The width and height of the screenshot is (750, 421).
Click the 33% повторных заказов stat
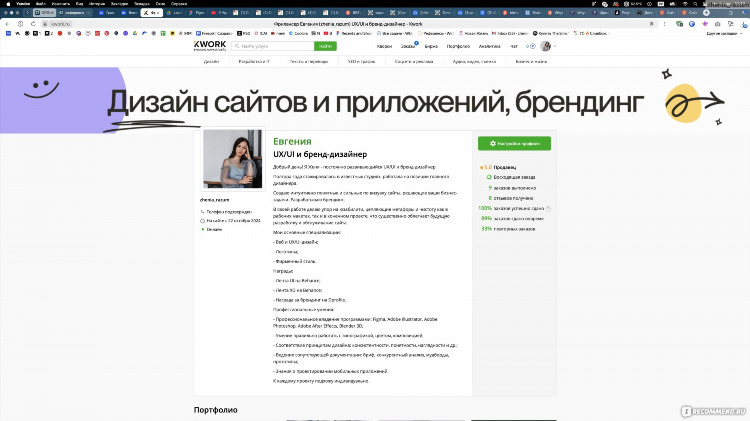click(508, 229)
